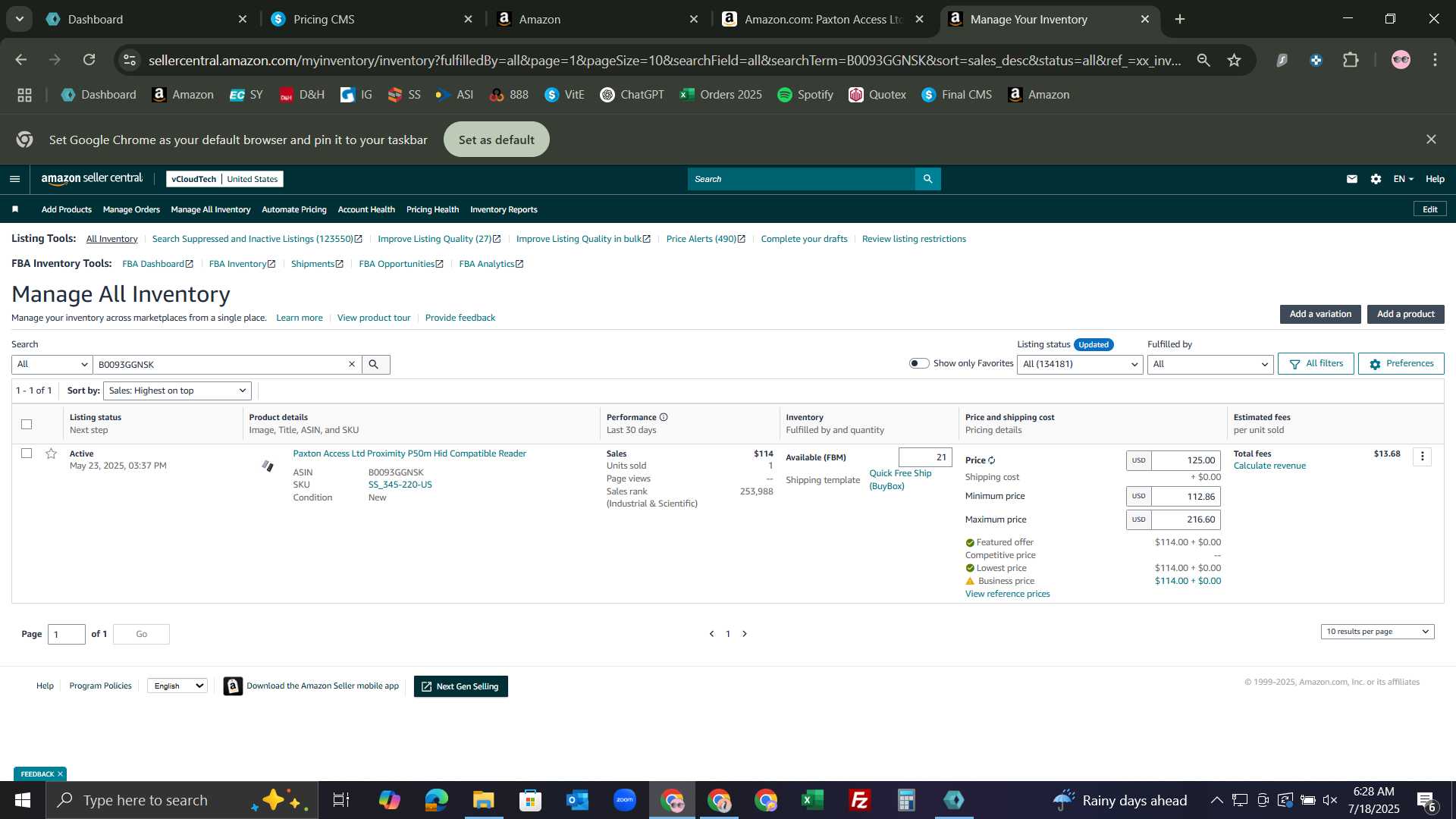Viewport: 1456px width, 819px height.
Task: Check the select-all header checkbox
Action: click(x=27, y=424)
